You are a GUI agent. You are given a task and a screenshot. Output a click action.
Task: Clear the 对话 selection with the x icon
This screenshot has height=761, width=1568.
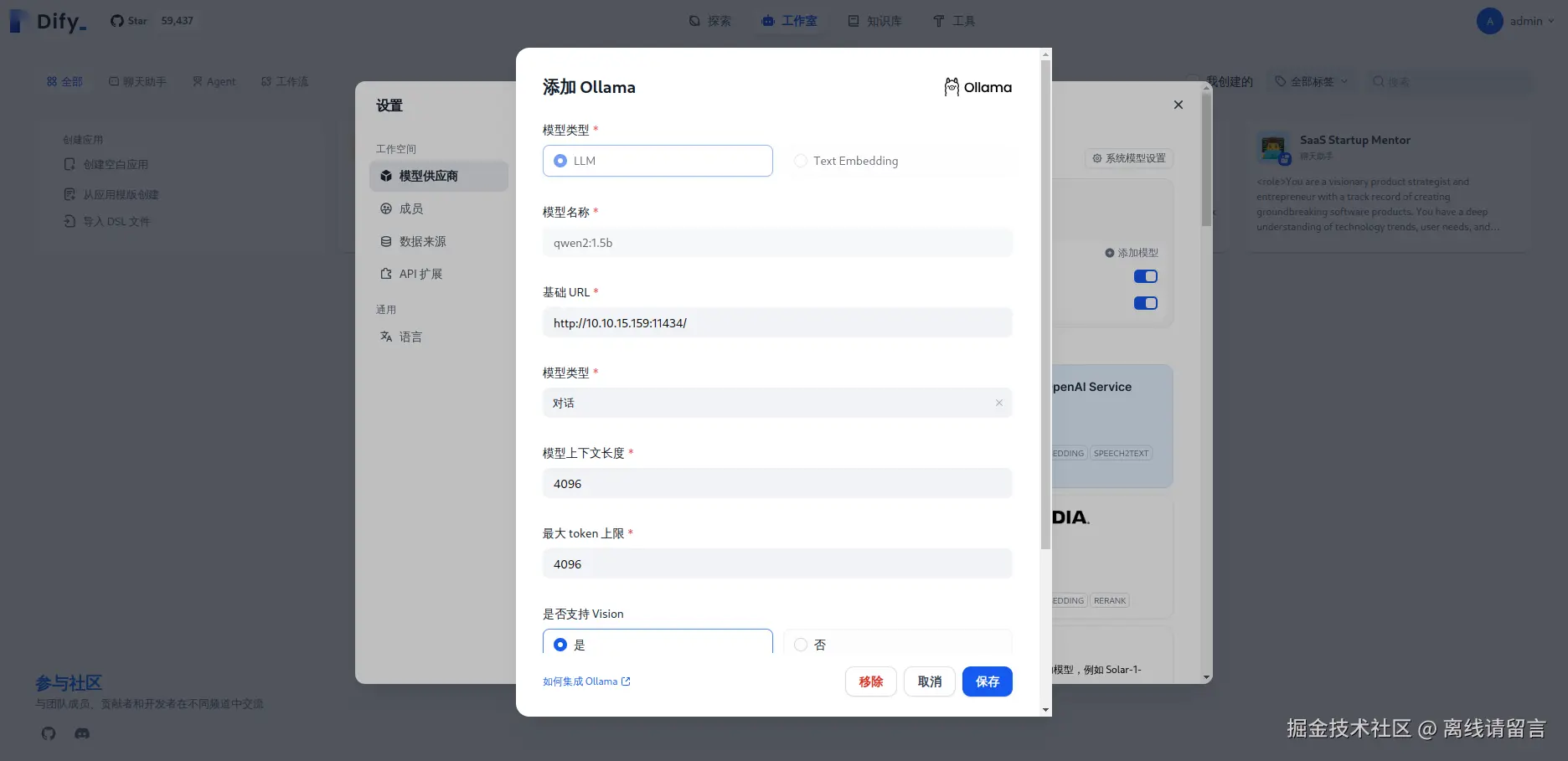(x=998, y=403)
